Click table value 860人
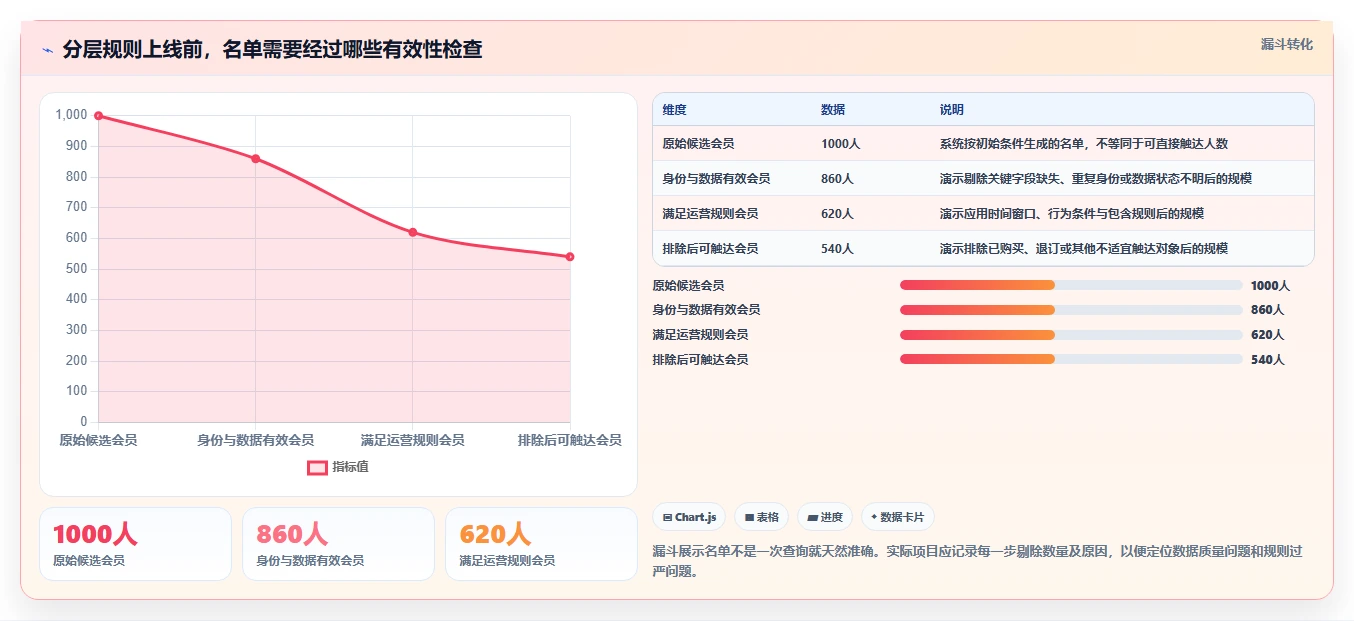 (837, 179)
